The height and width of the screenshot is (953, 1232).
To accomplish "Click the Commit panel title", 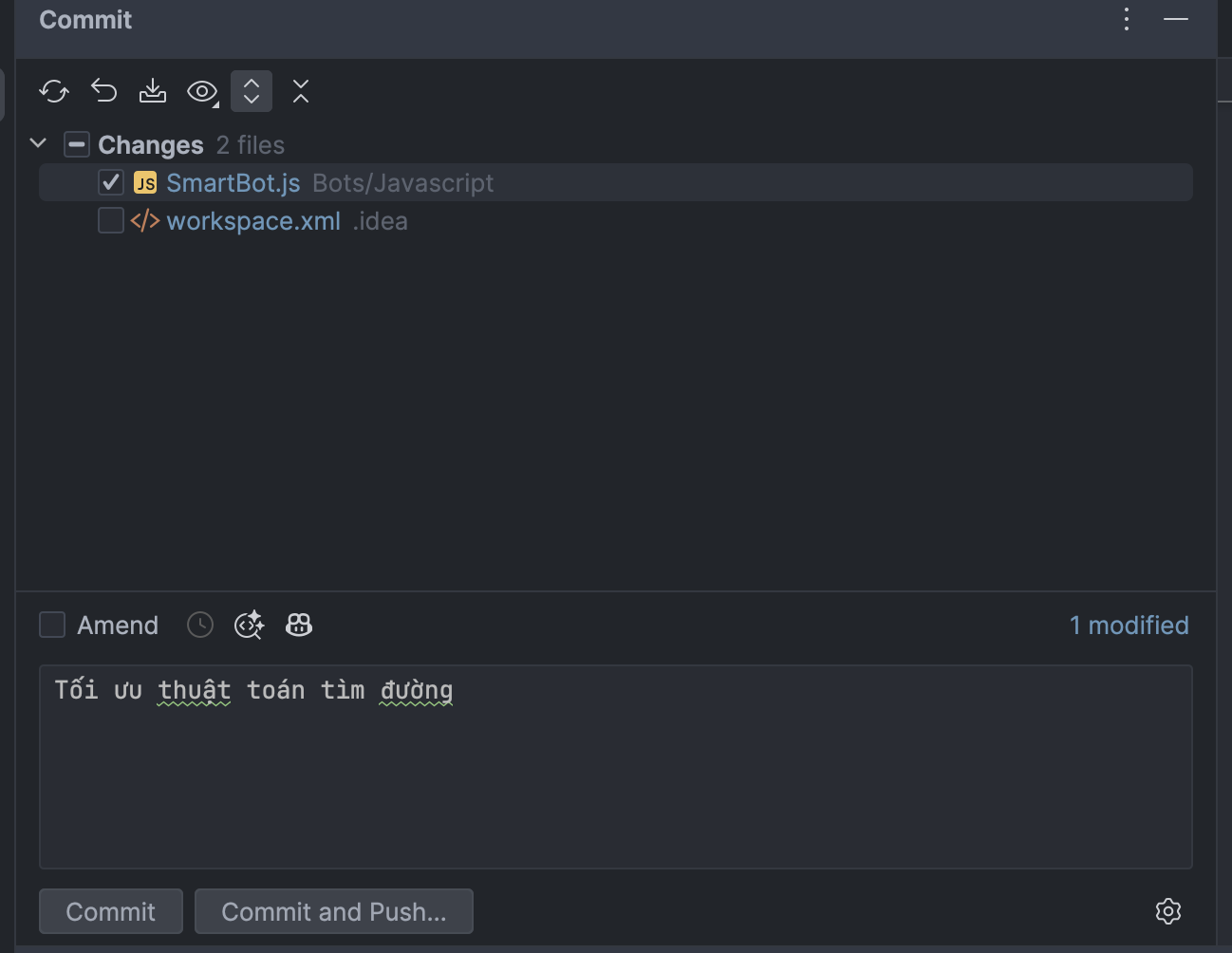I will tap(85, 20).
